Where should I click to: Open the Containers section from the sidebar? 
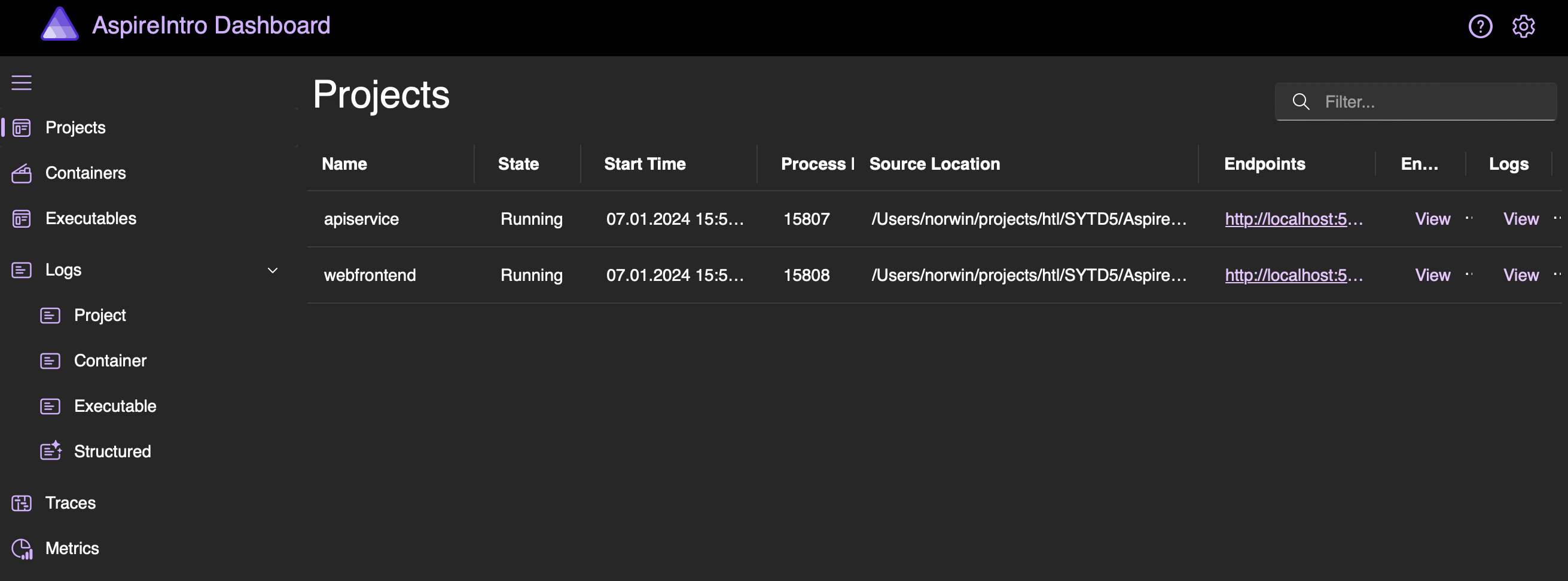85,173
